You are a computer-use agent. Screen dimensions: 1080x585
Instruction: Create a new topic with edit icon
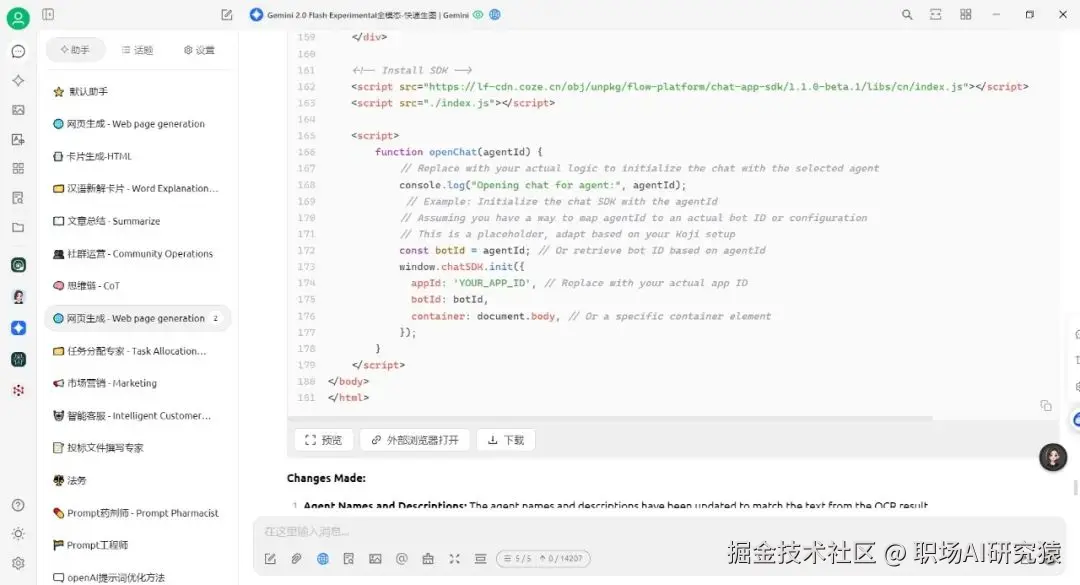coord(227,14)
